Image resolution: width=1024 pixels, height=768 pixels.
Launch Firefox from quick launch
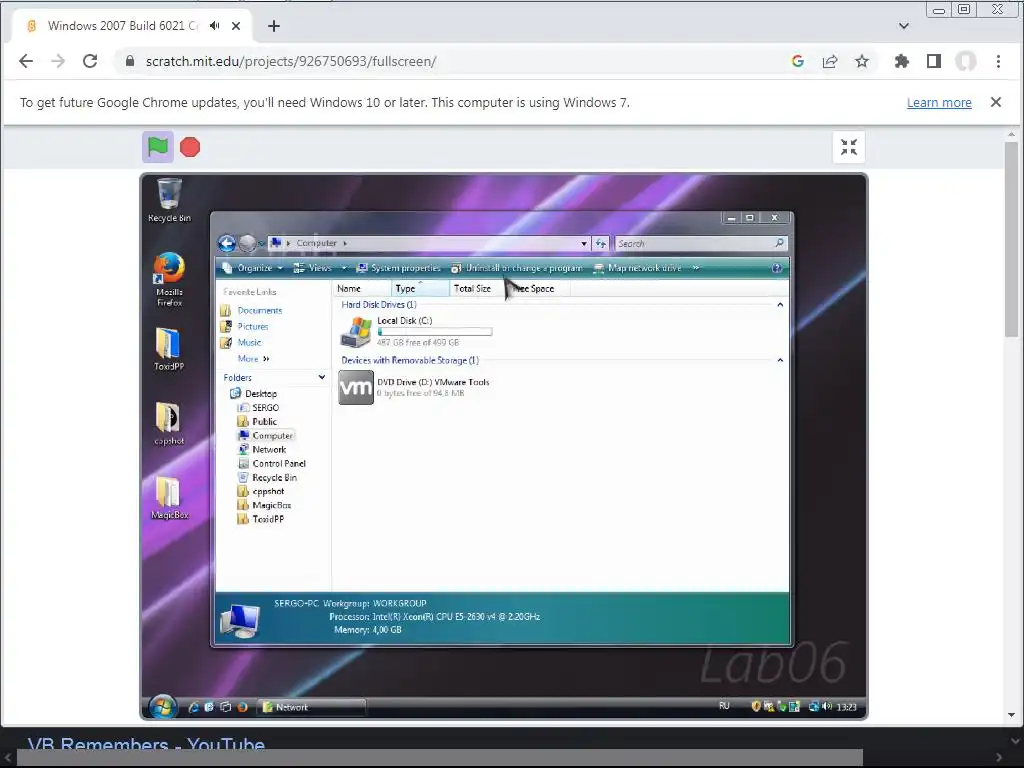pyautogui.click(x=242, y=707)
